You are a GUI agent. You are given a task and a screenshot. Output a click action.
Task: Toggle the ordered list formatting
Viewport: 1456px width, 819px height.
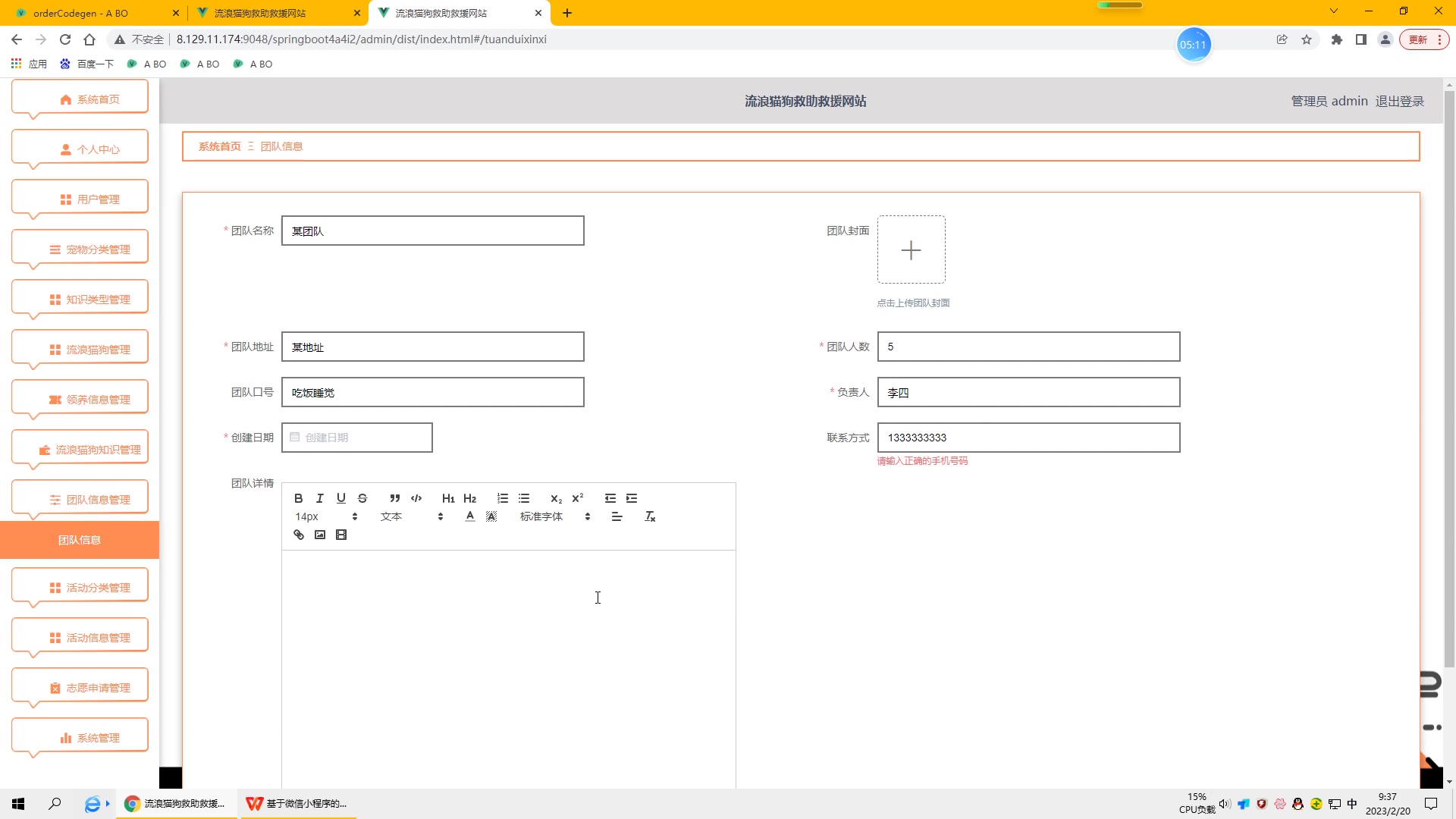click(x=502, y=498)
